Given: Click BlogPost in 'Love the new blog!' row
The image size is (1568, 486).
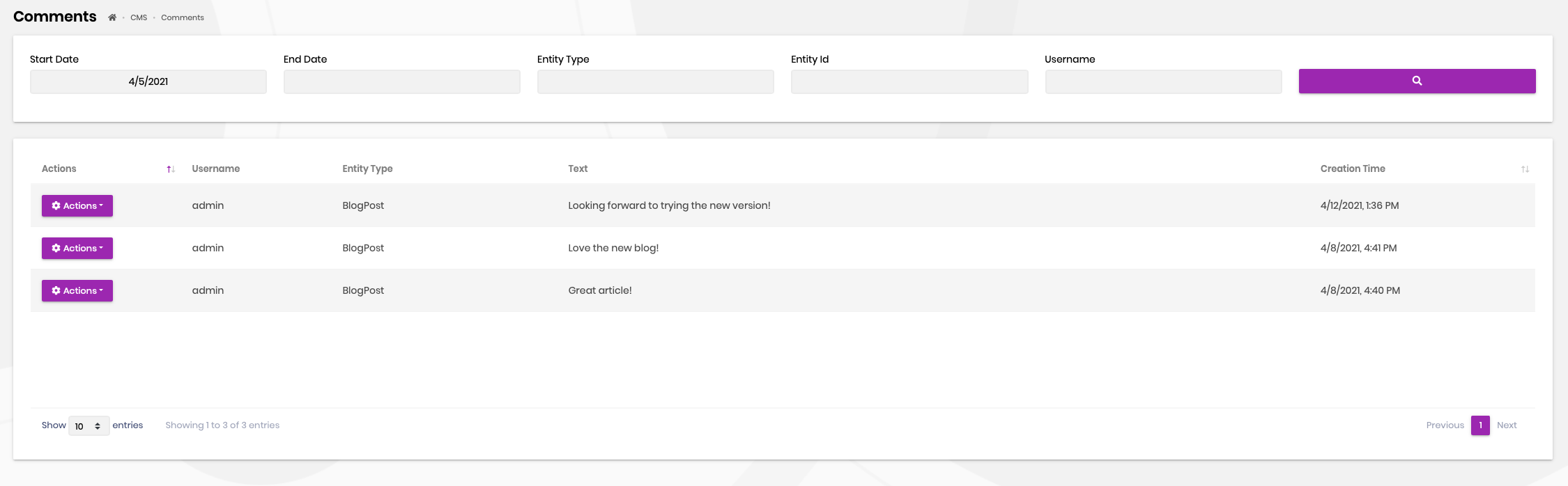Looking at the screenshot, I should click(363, 248).
